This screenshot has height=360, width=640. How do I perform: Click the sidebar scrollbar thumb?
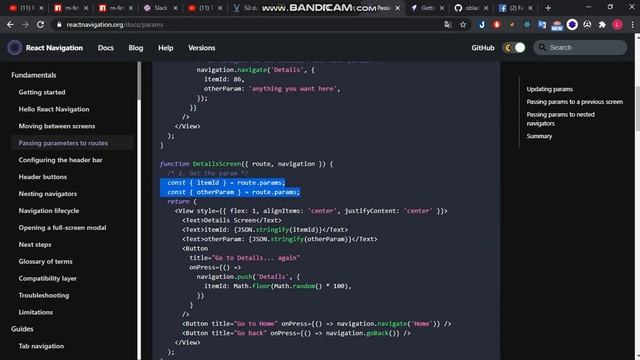(x=139, y=80)
